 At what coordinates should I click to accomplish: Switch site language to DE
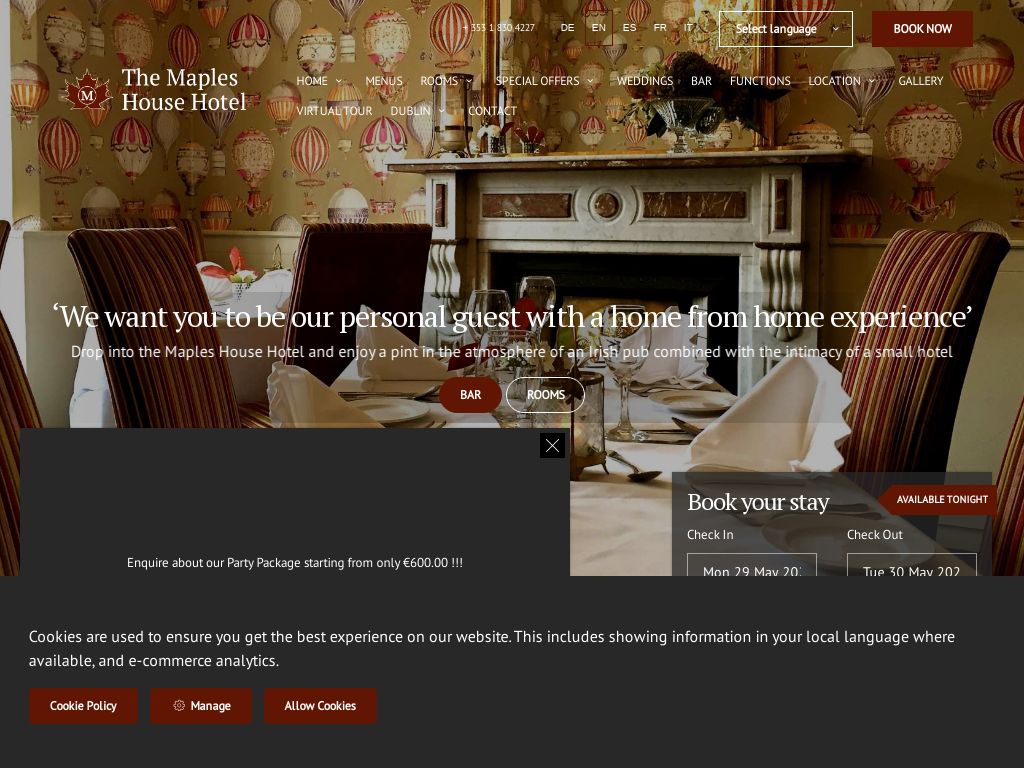pos(568,27)
